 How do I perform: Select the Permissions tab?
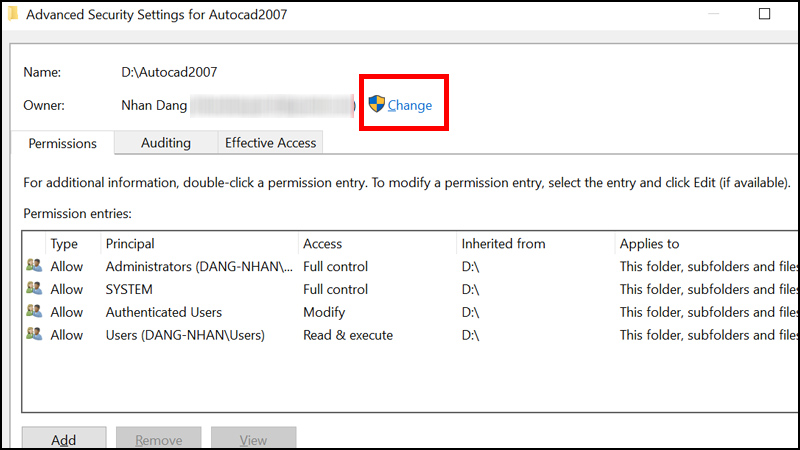point(62,143)
